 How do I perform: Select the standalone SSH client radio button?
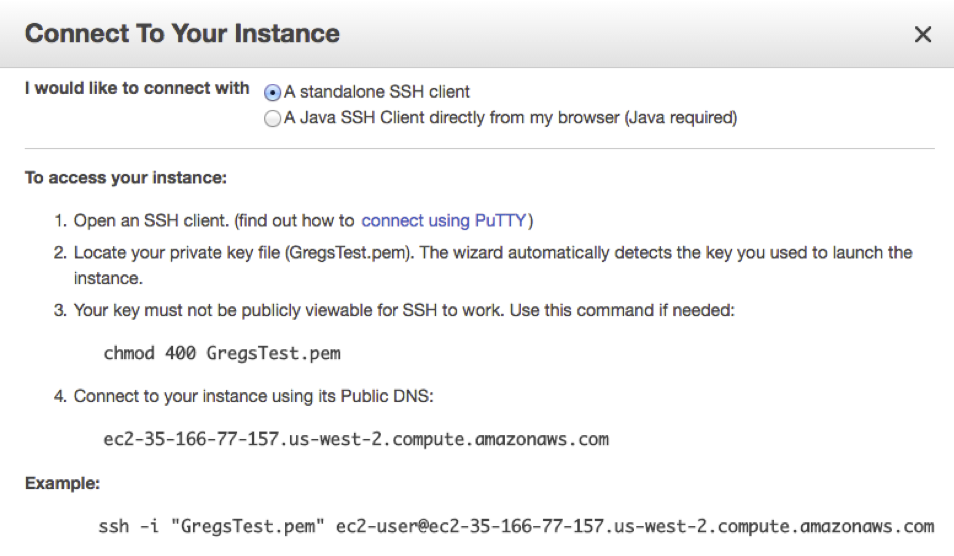(273, 92)
